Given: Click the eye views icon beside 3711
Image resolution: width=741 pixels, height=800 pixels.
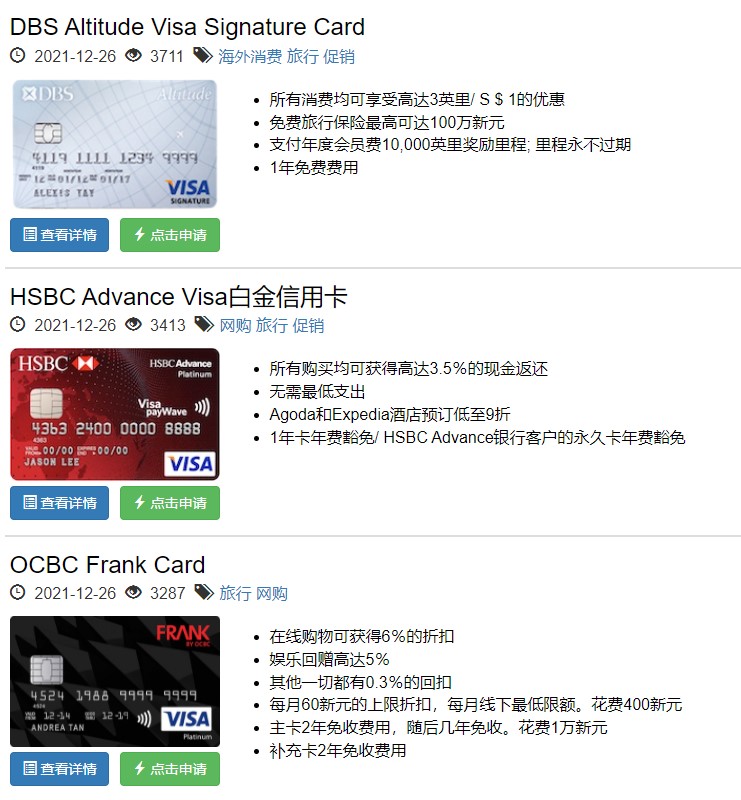Looking at the screenshot, I should click(x=134, y=55).
